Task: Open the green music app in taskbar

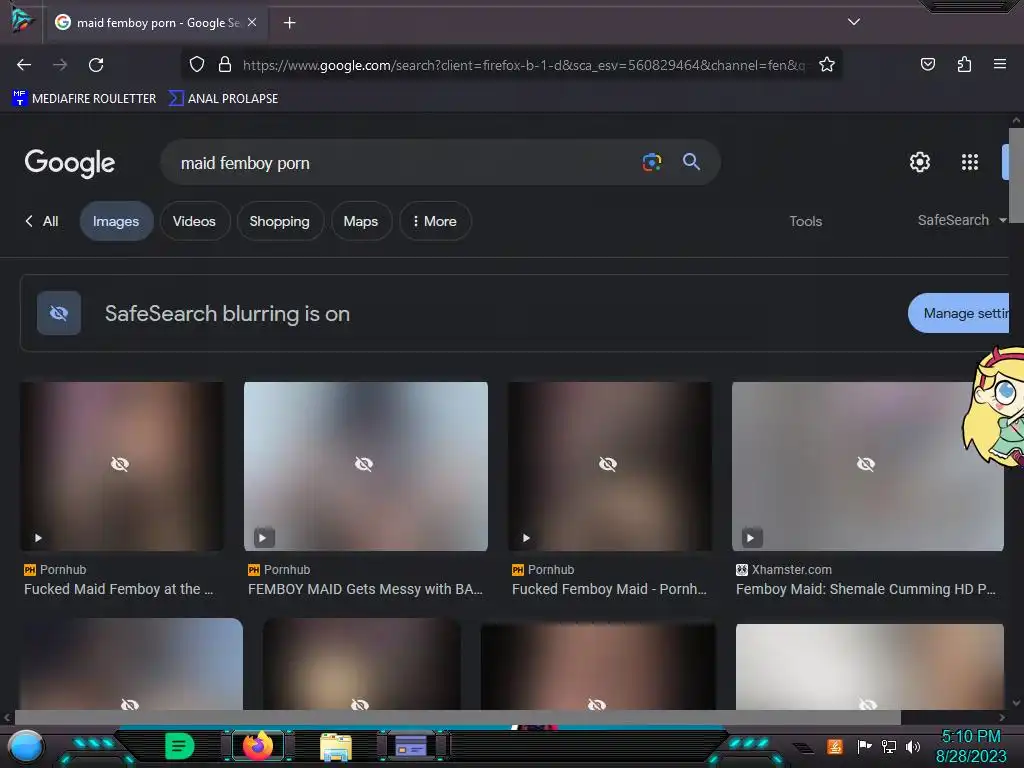Action: tap(179, 746)
